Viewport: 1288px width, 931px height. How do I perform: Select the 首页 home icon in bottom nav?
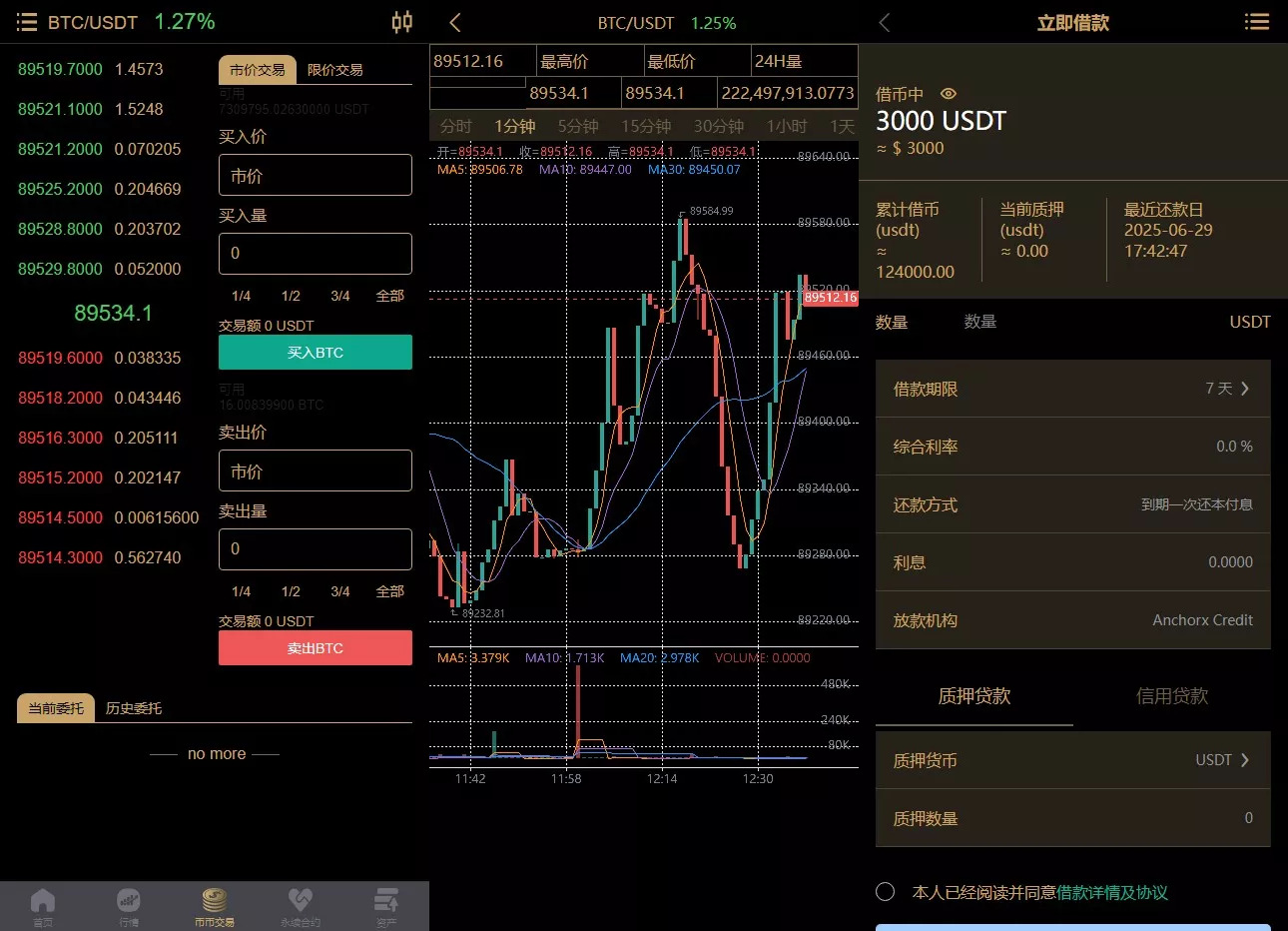[42, 904]
